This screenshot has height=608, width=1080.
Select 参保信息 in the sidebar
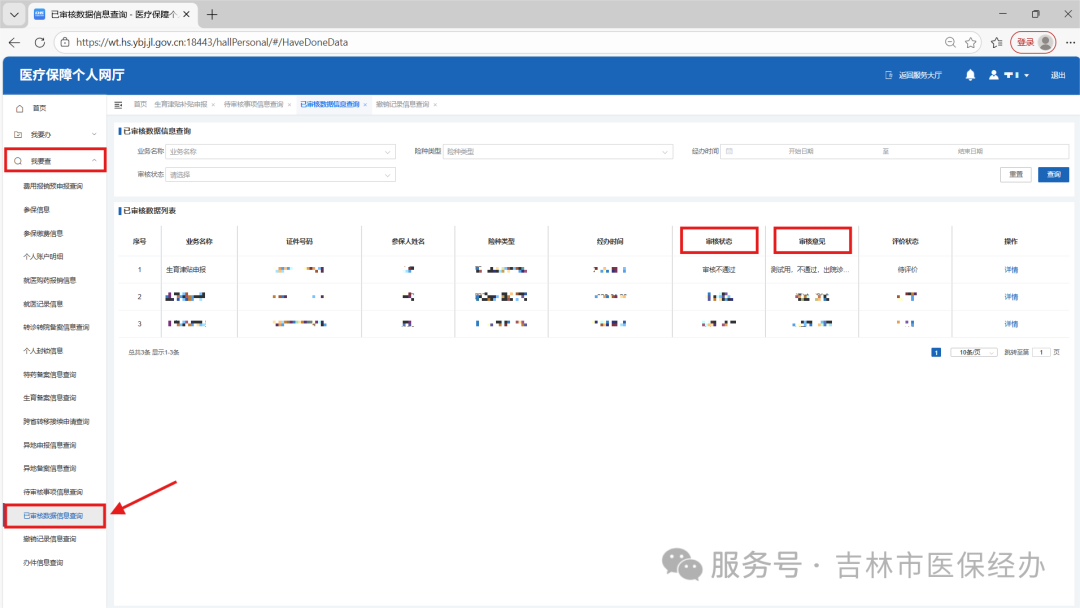37,210
